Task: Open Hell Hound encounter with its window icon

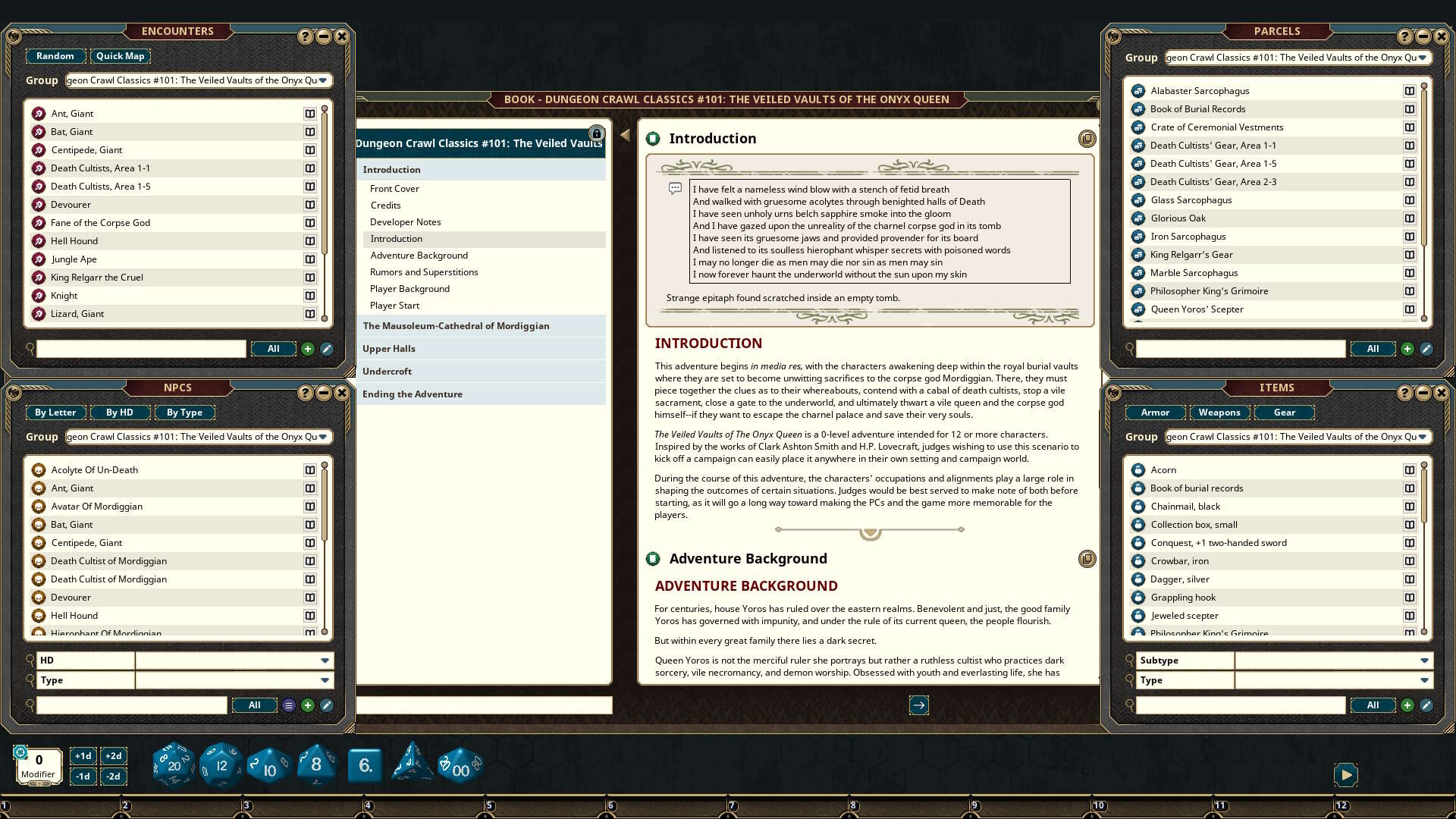Action: [310, 241]
